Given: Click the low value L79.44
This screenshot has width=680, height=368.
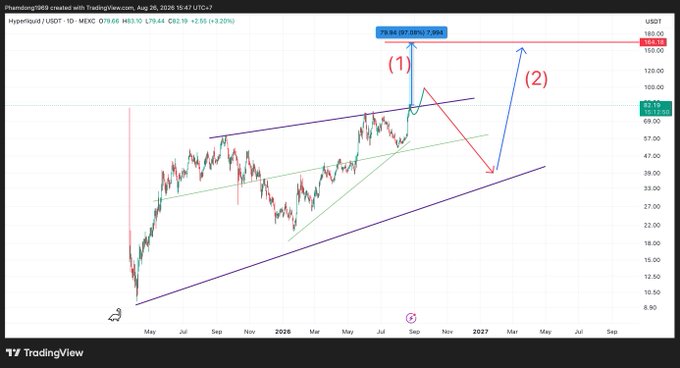Looking at the screenshot, I should pos(155,21).
